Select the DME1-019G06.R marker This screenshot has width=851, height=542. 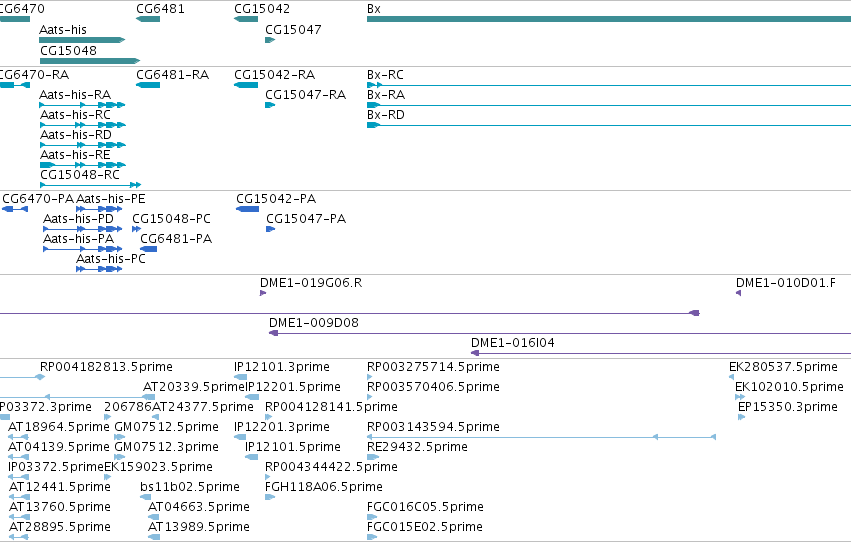(263, 293)
